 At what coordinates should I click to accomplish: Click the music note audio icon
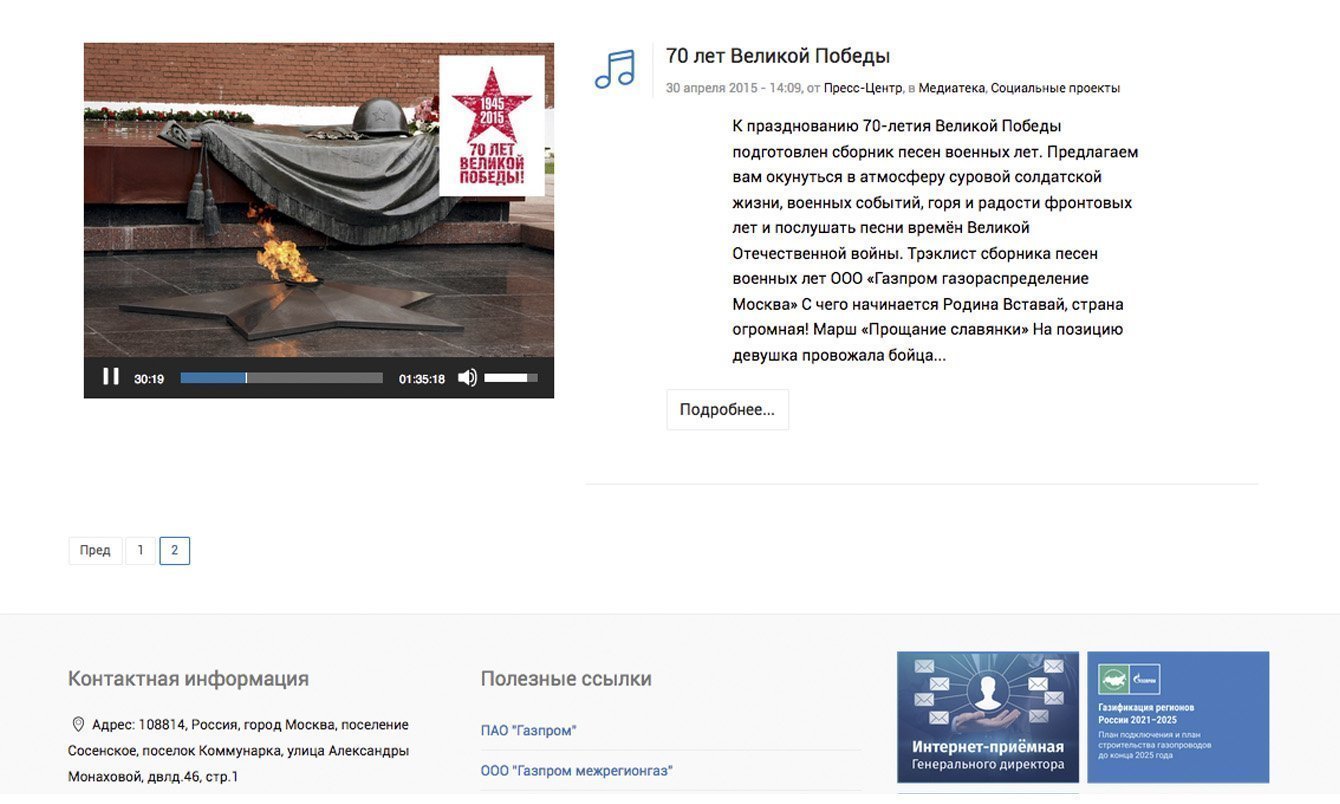pos(615,69)
